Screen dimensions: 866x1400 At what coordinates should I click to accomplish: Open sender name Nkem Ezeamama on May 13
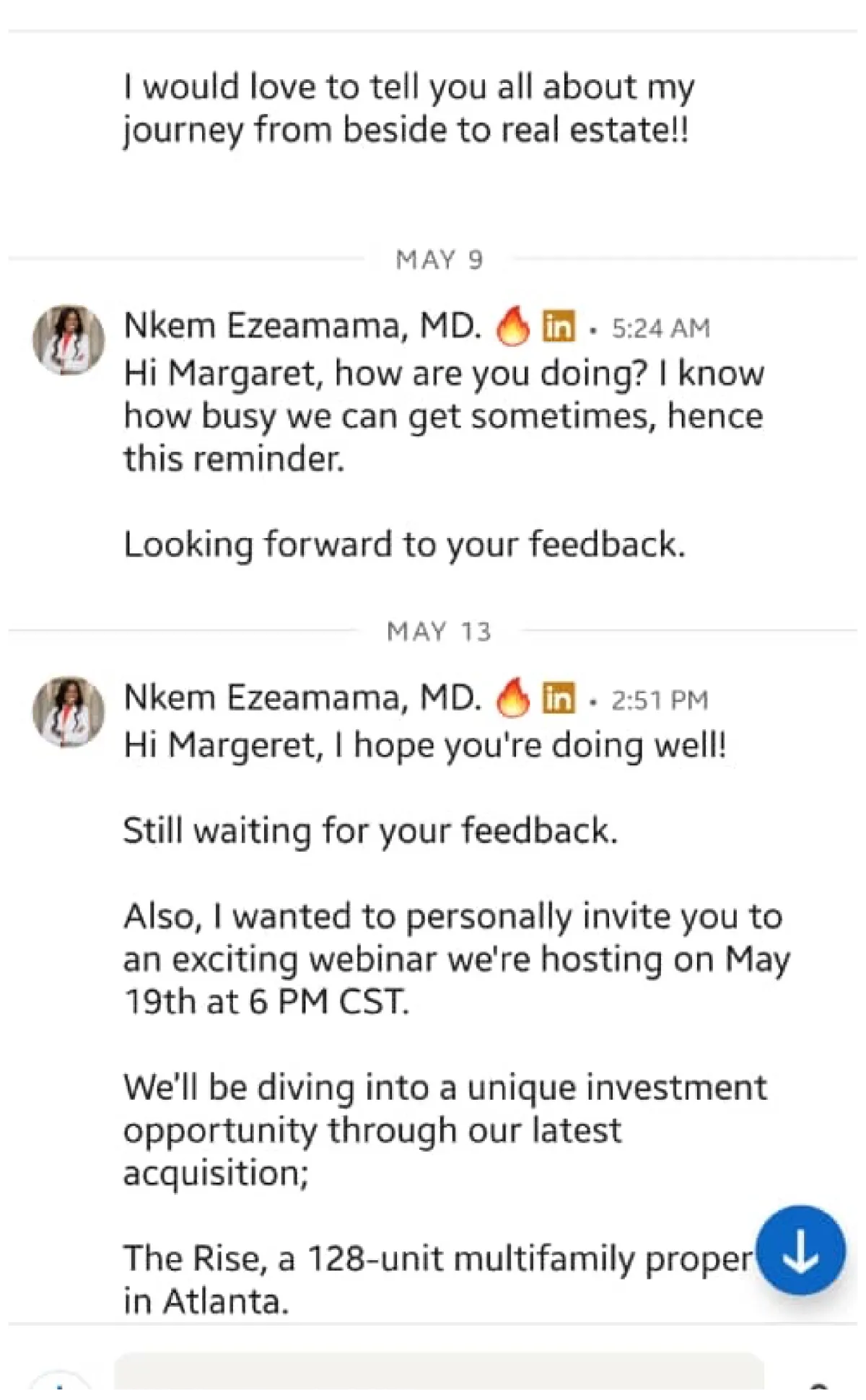point(302,697)
